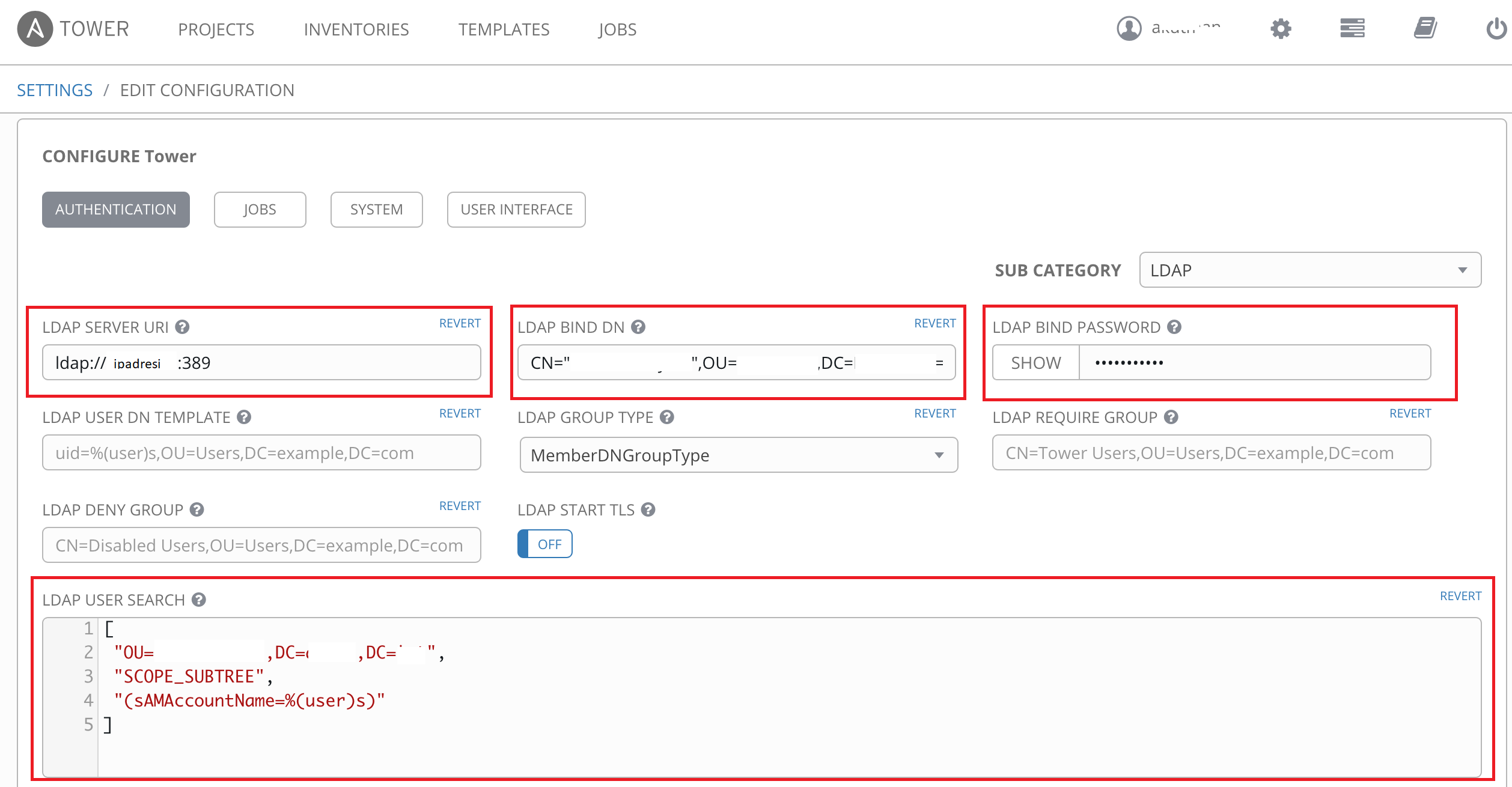Show help for LDAP Require Group
The height and width of the screenshot is (787, 1512).
coord(1171,417)
